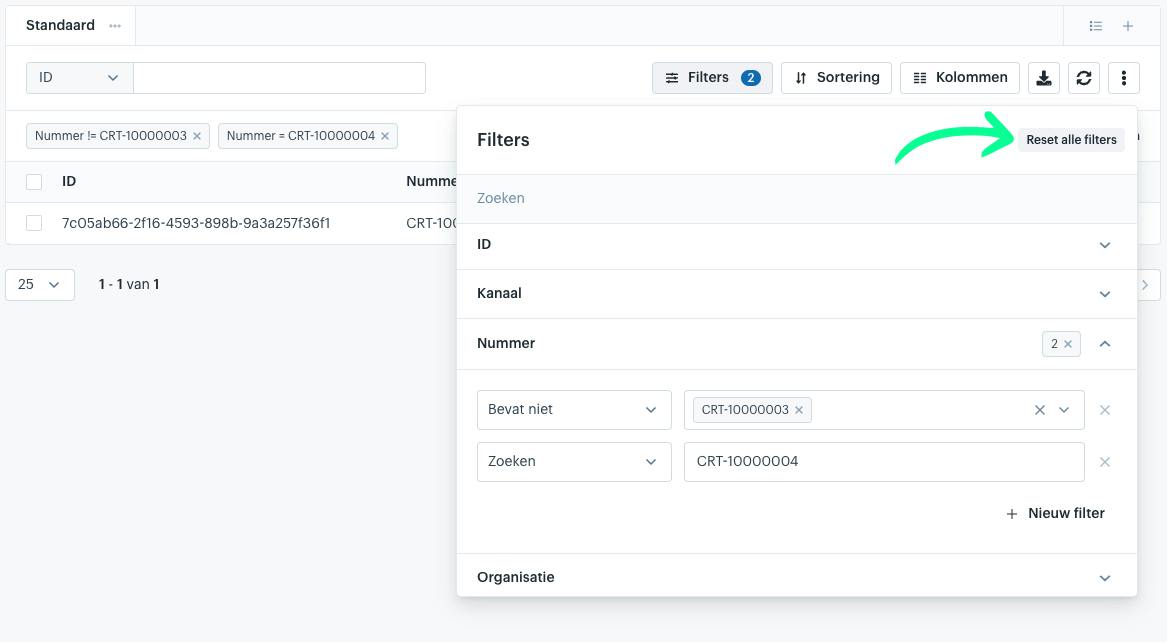Viewport: 1167px width, 642px height.
Task: Open the 'Bevat niet' operator dropdown
Action: pos(574,410)
